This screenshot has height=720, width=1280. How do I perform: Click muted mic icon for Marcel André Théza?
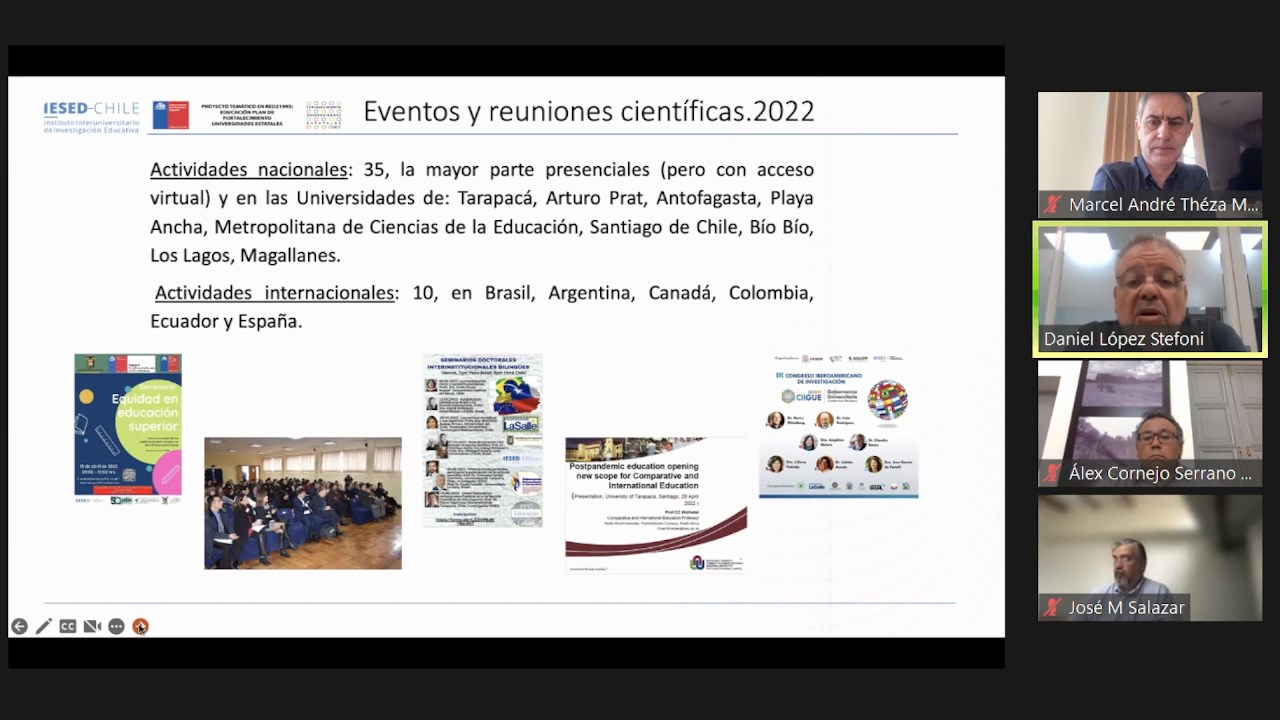point(1052,205)
